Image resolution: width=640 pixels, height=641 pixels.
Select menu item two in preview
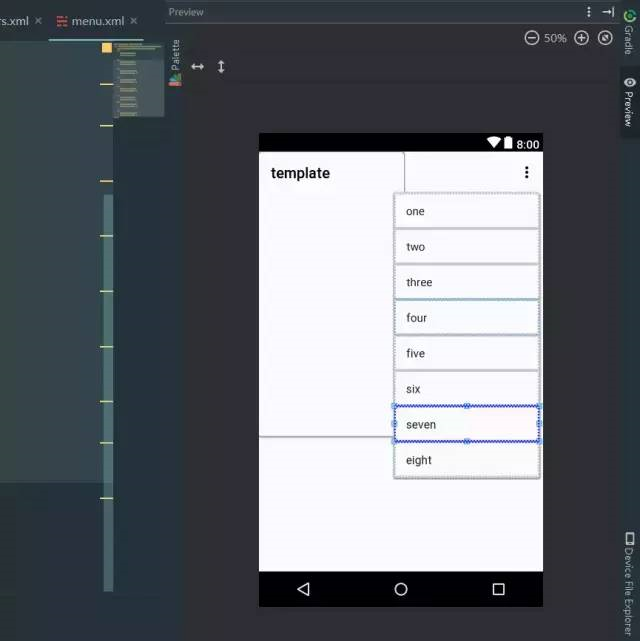(x=466, y=247)
